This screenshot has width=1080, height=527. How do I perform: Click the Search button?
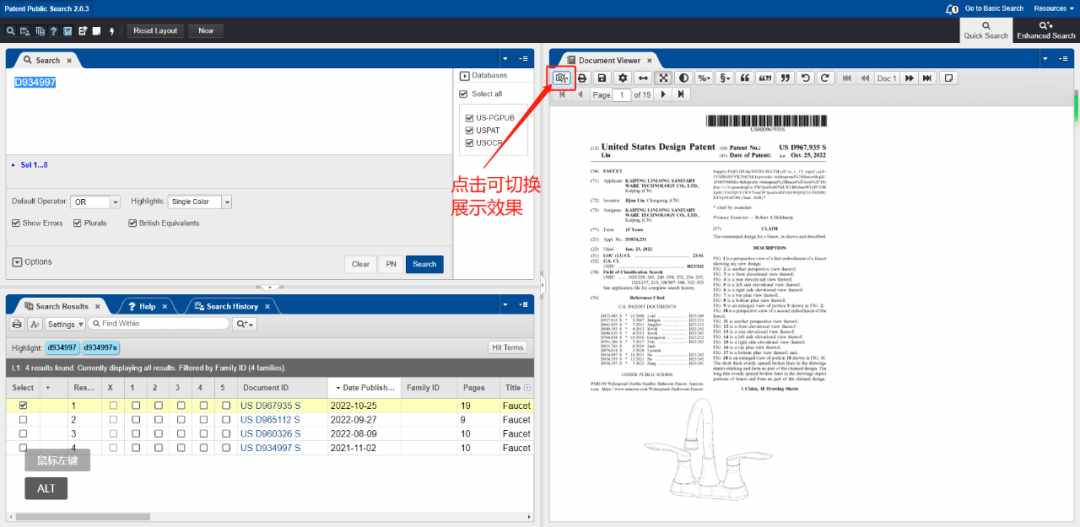[424, 264]
